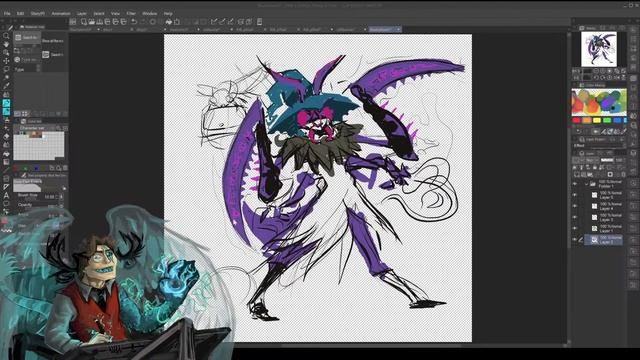Open the Filter menu
The image size is (640, 360).
point(131,13)
